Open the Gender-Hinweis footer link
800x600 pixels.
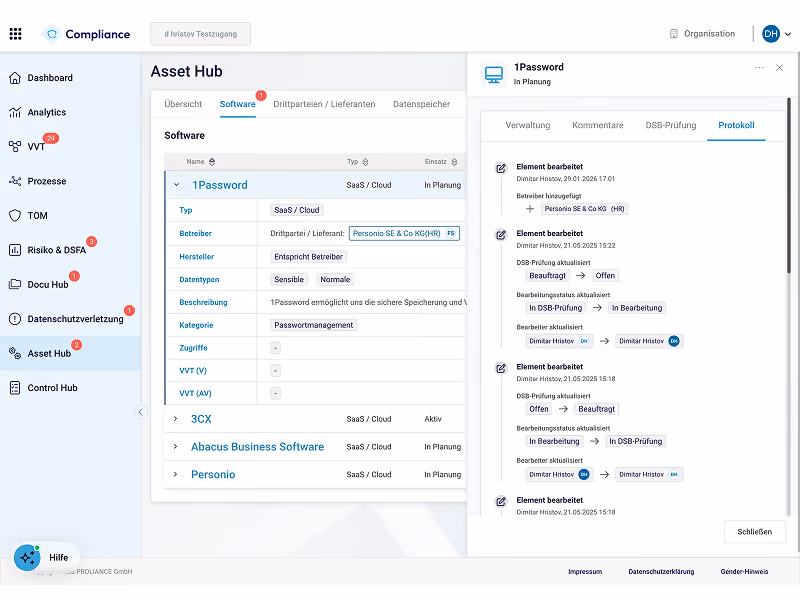(744, 571)
